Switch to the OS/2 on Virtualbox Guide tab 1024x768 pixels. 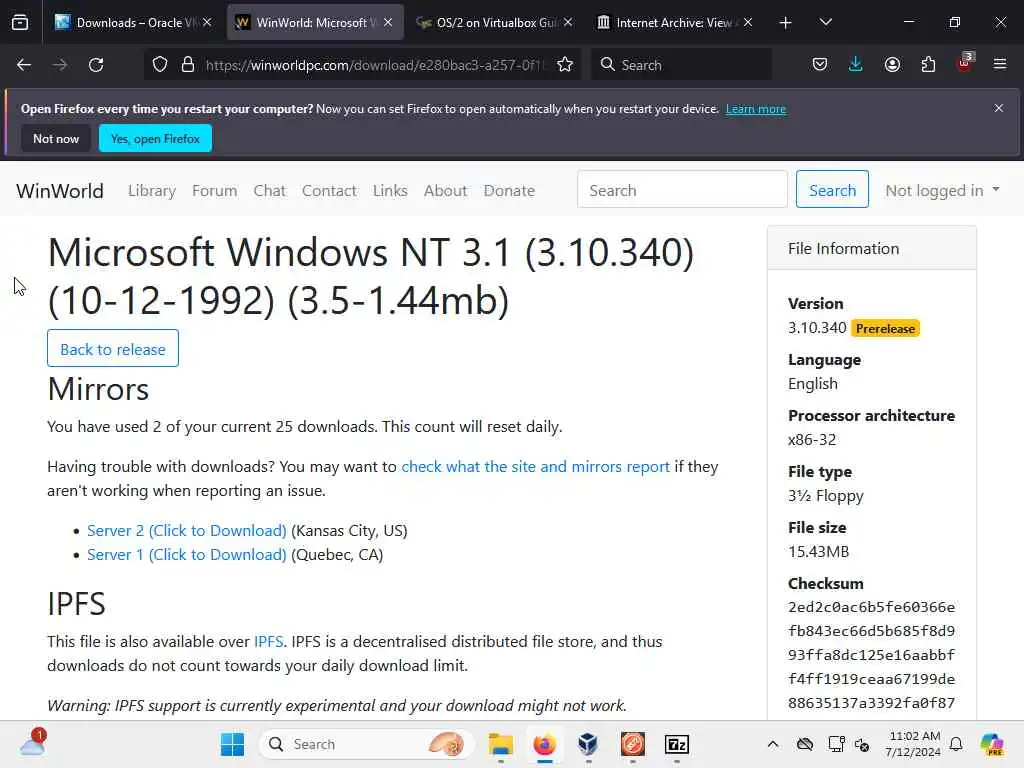point(494,22)
